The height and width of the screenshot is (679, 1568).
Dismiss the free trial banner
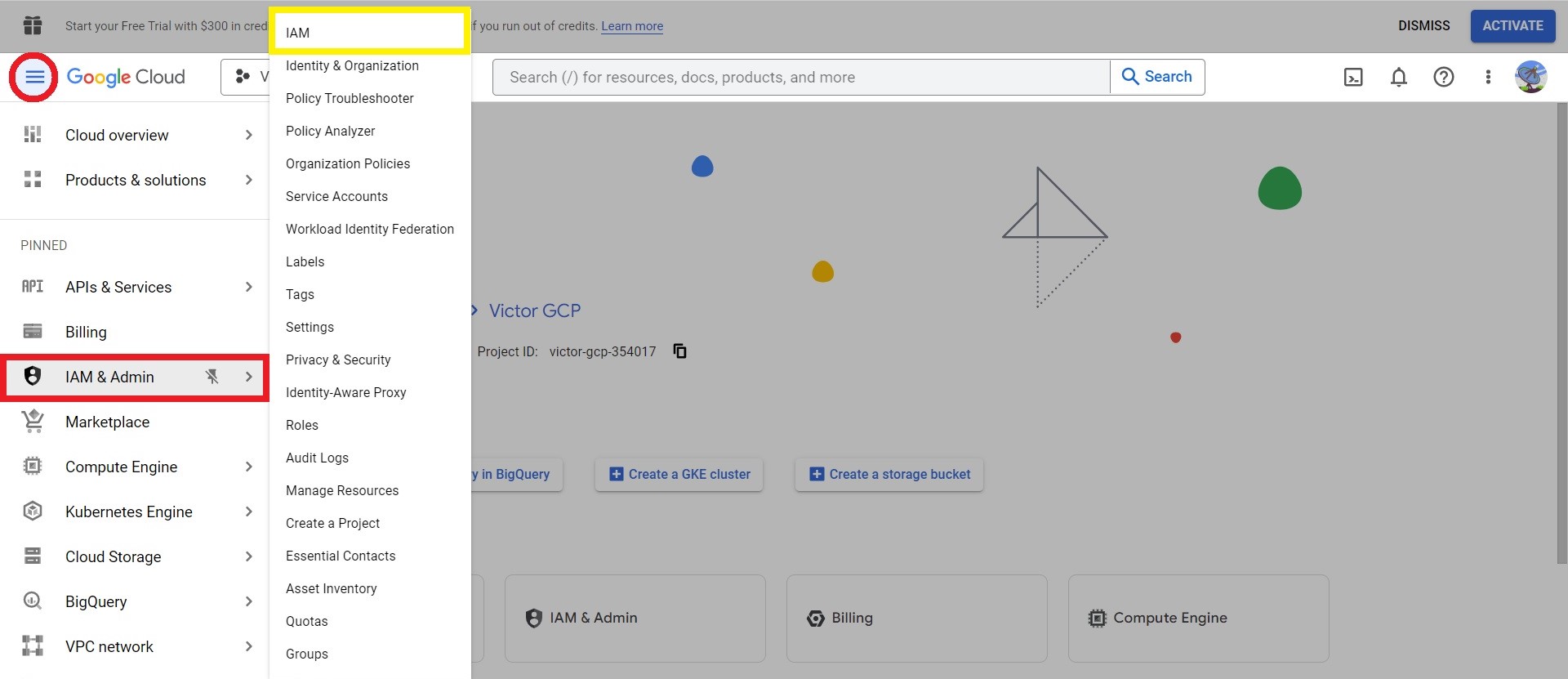coord(1423,25)
